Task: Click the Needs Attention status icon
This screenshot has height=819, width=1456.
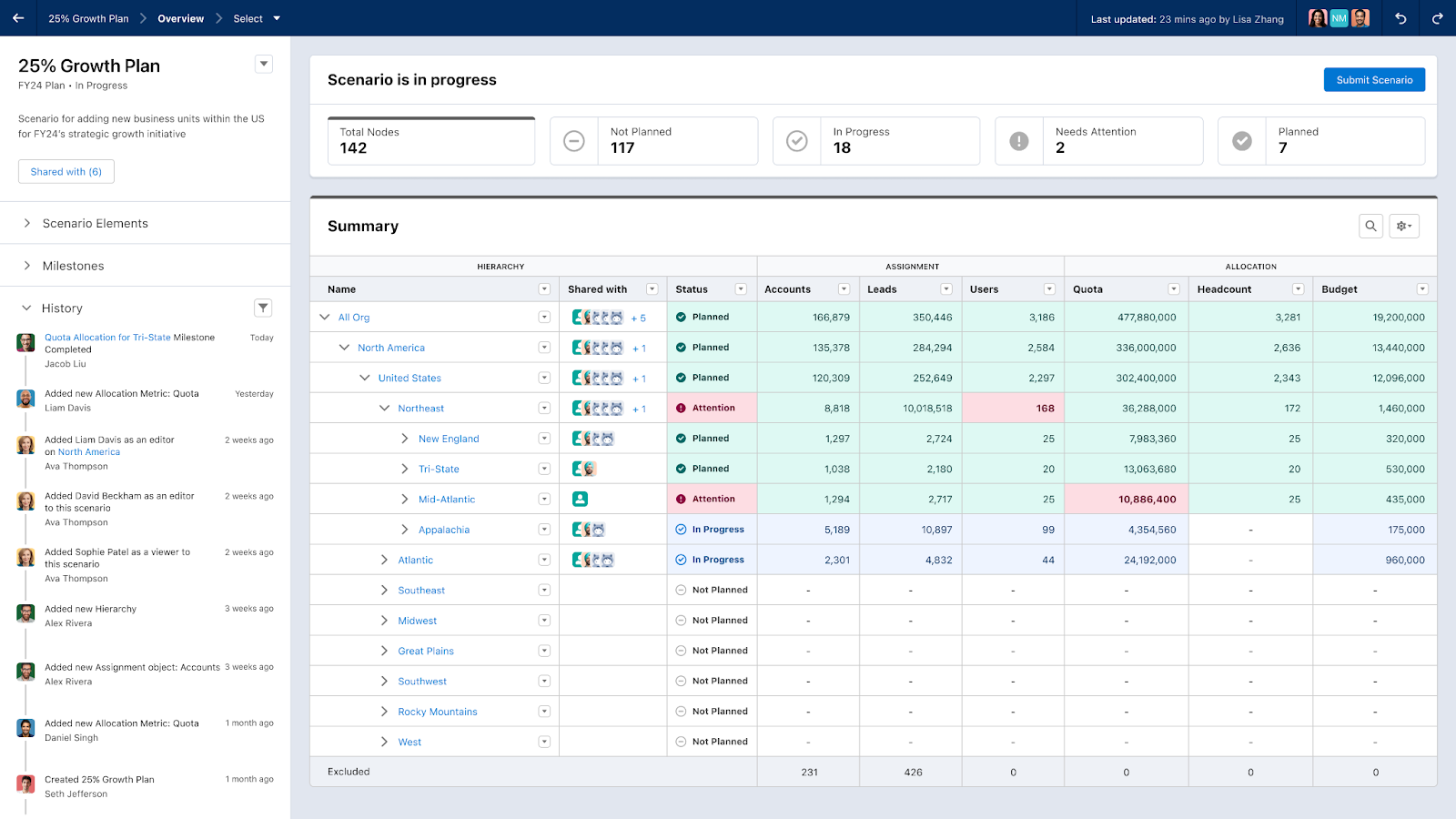Action: click(x=1018, y=141)
